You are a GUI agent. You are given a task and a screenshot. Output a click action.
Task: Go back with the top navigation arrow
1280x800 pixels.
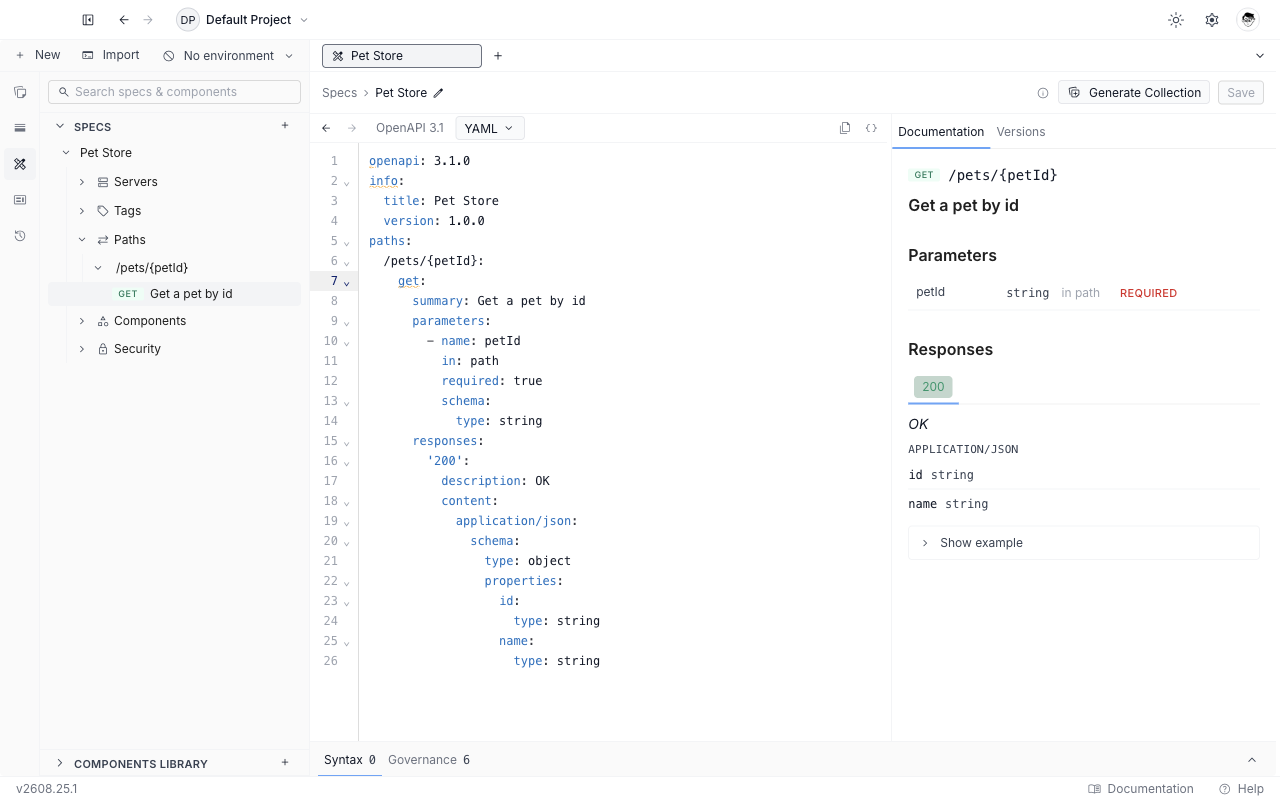coord(124,20)
